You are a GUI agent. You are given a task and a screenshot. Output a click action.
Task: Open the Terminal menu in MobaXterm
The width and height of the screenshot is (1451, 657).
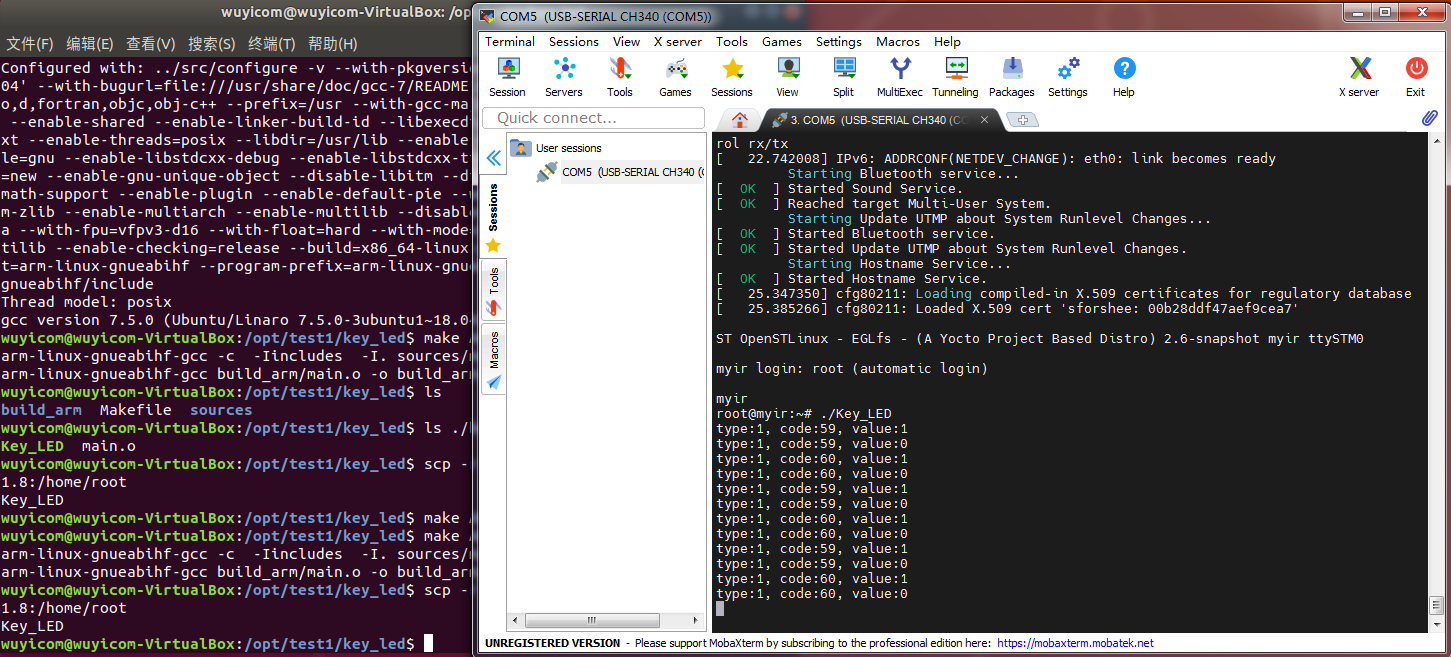pyautogui.click(x=510, y=41)
